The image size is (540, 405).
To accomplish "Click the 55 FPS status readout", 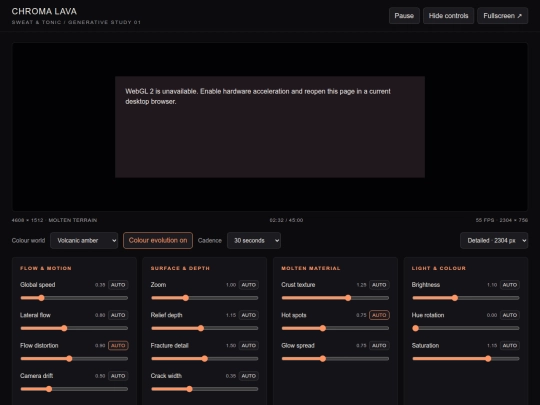I will (x=502, y=220).
